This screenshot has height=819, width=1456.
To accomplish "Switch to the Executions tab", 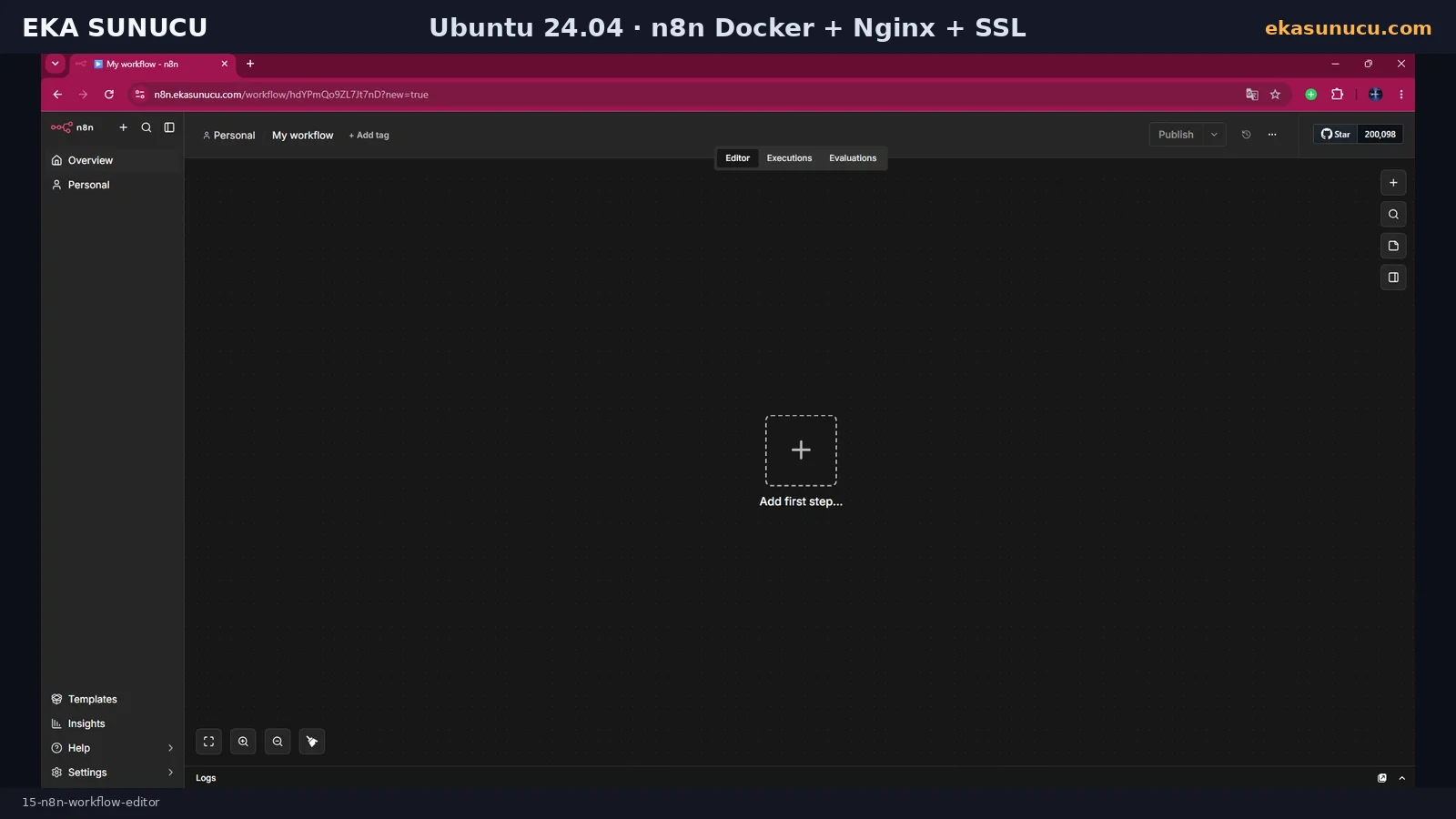I will coord(789,158).
